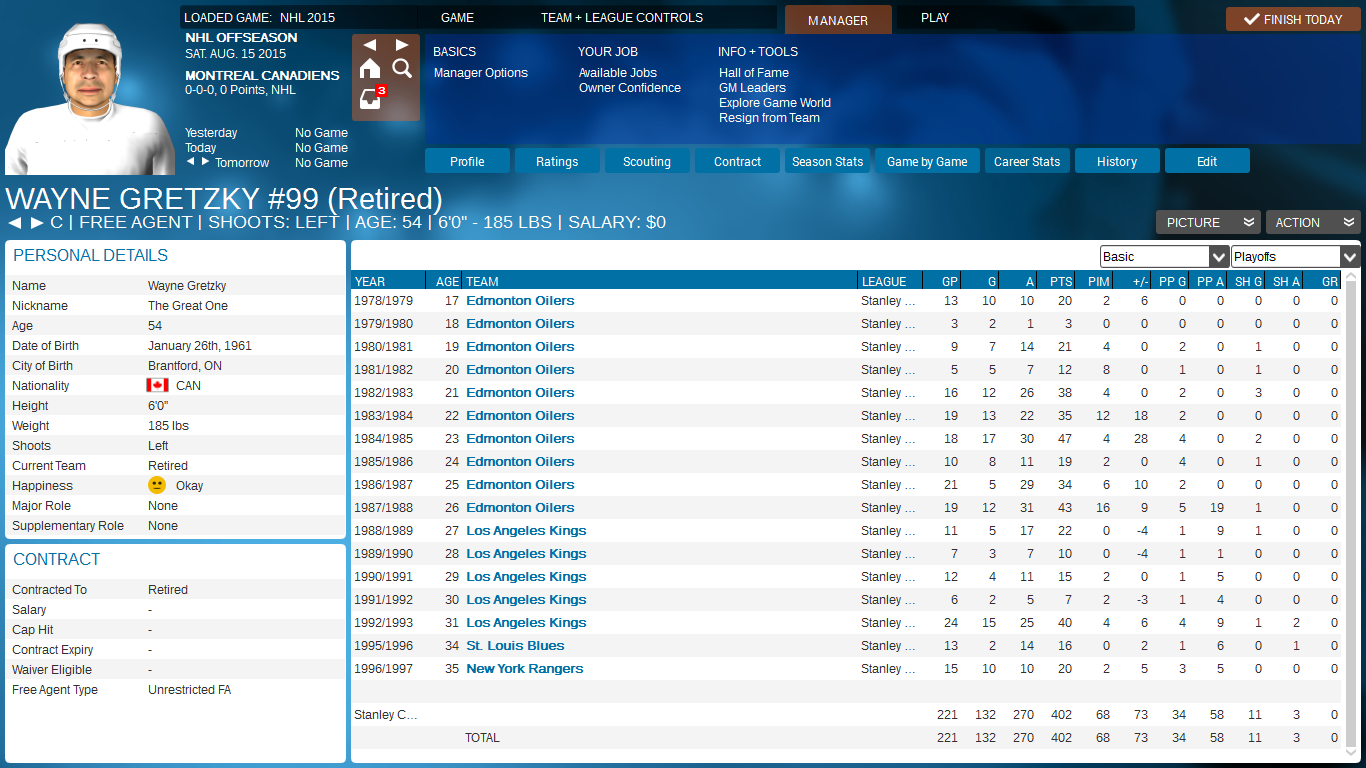Open the Contract tab
Viewport: 1366px width, 768px height.
[738, 161]
